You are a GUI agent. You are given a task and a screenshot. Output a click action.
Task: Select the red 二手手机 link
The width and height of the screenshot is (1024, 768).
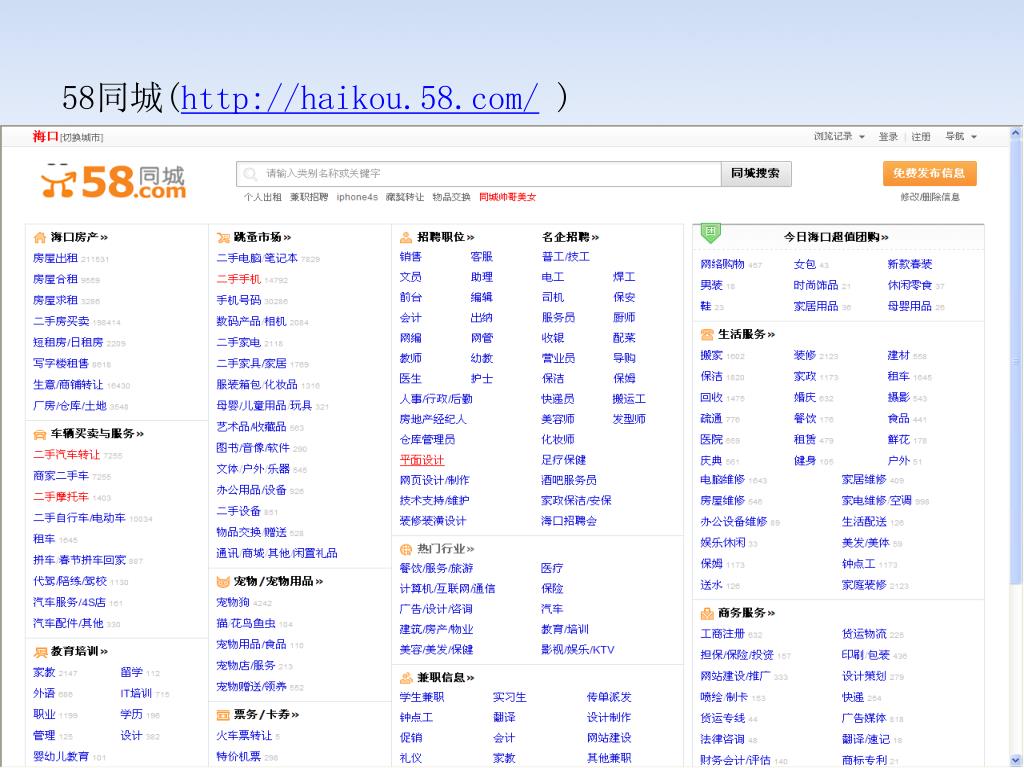pos(239,280)
